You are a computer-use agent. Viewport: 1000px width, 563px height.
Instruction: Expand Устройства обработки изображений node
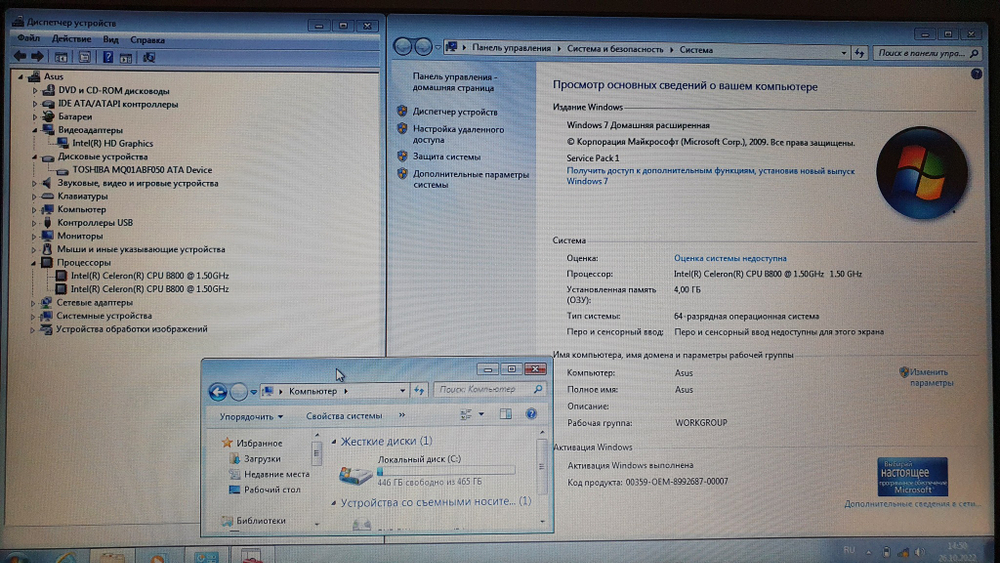[x=33, y=330]
